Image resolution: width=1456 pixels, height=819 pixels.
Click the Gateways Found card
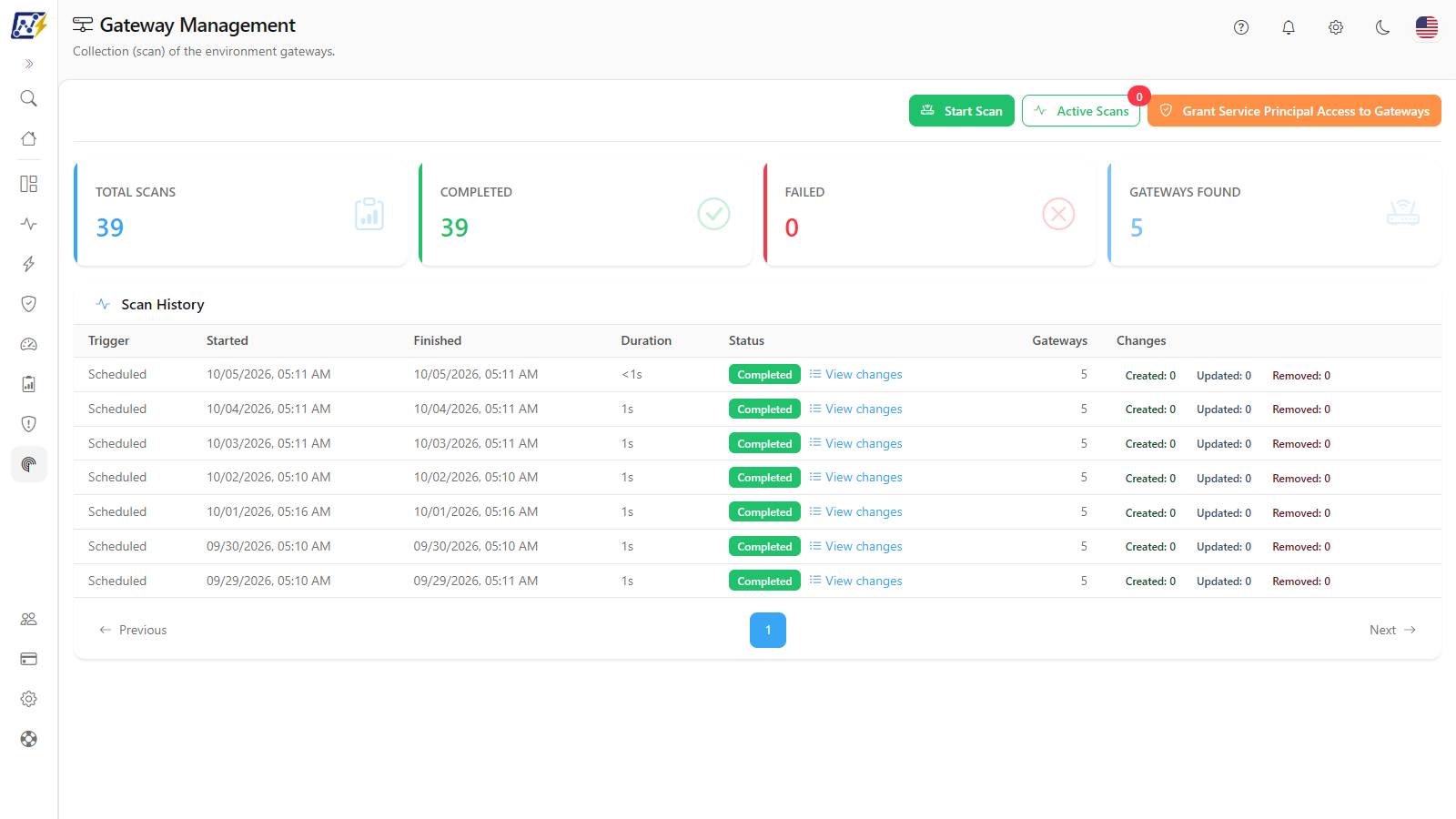[x=1274, y=214]
